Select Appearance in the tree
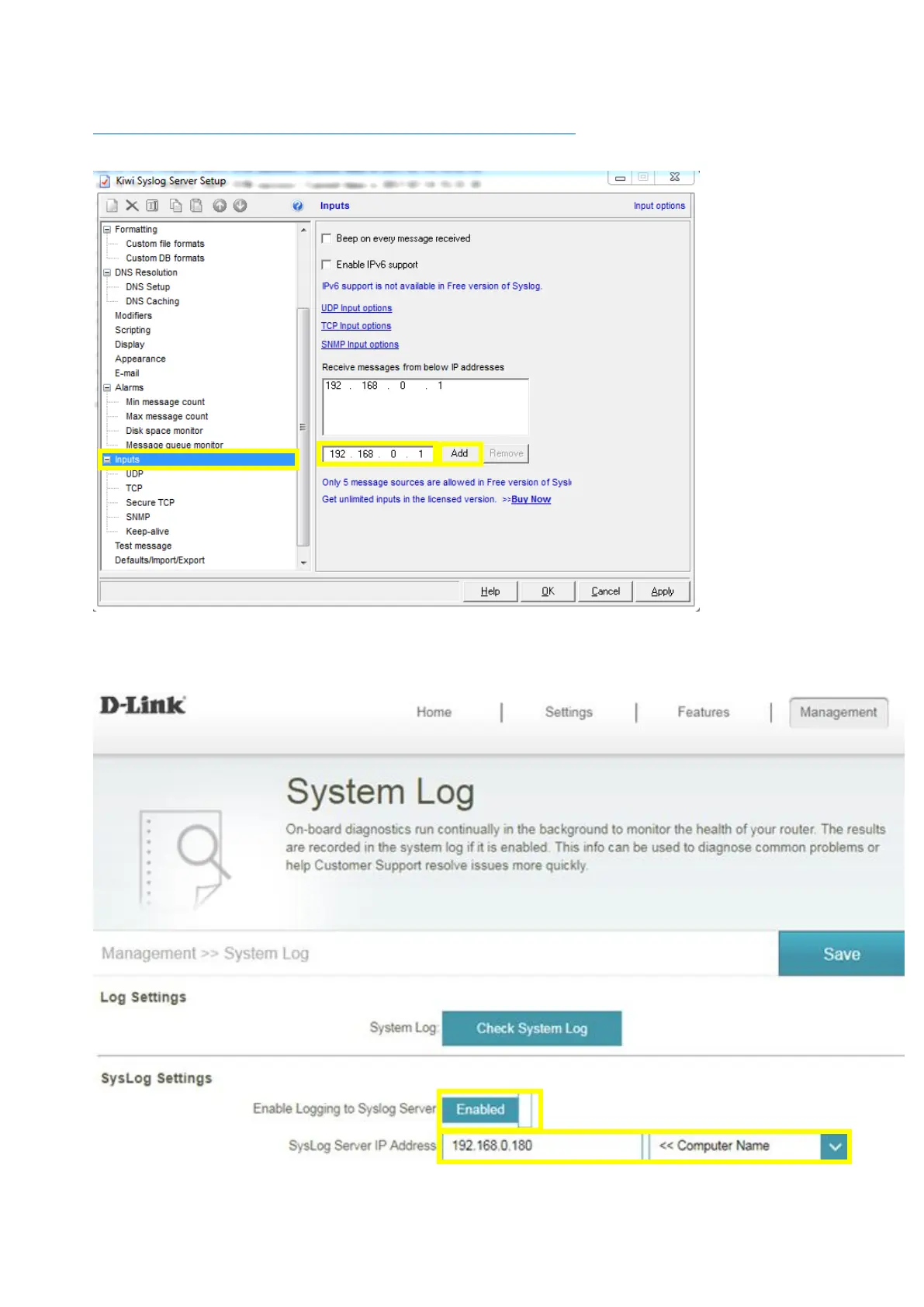 tap(140, 359)
